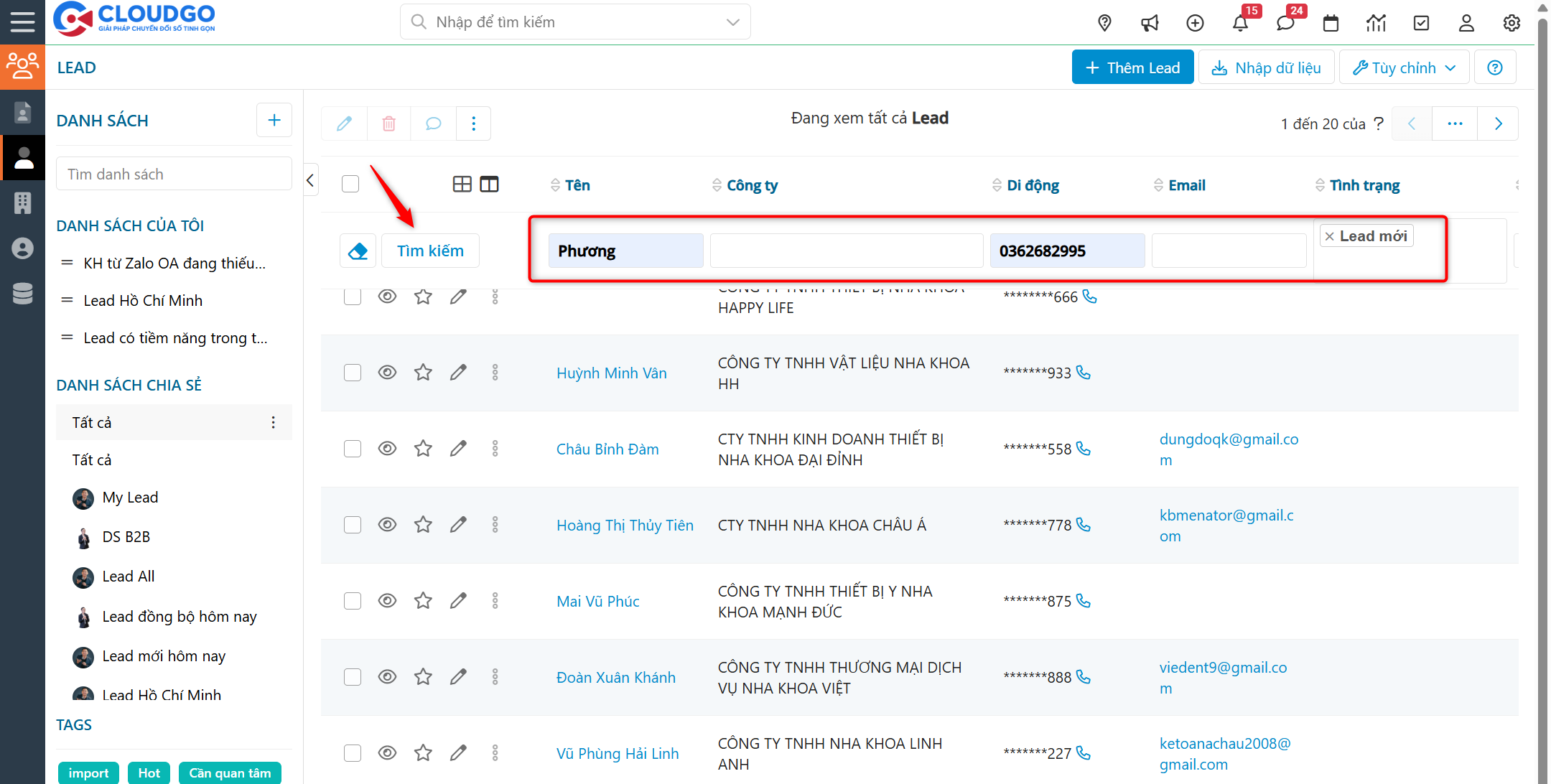This screenshot has width=1551, height=784.
Task: Open the global search dropdown arrow
Action: 732,22
